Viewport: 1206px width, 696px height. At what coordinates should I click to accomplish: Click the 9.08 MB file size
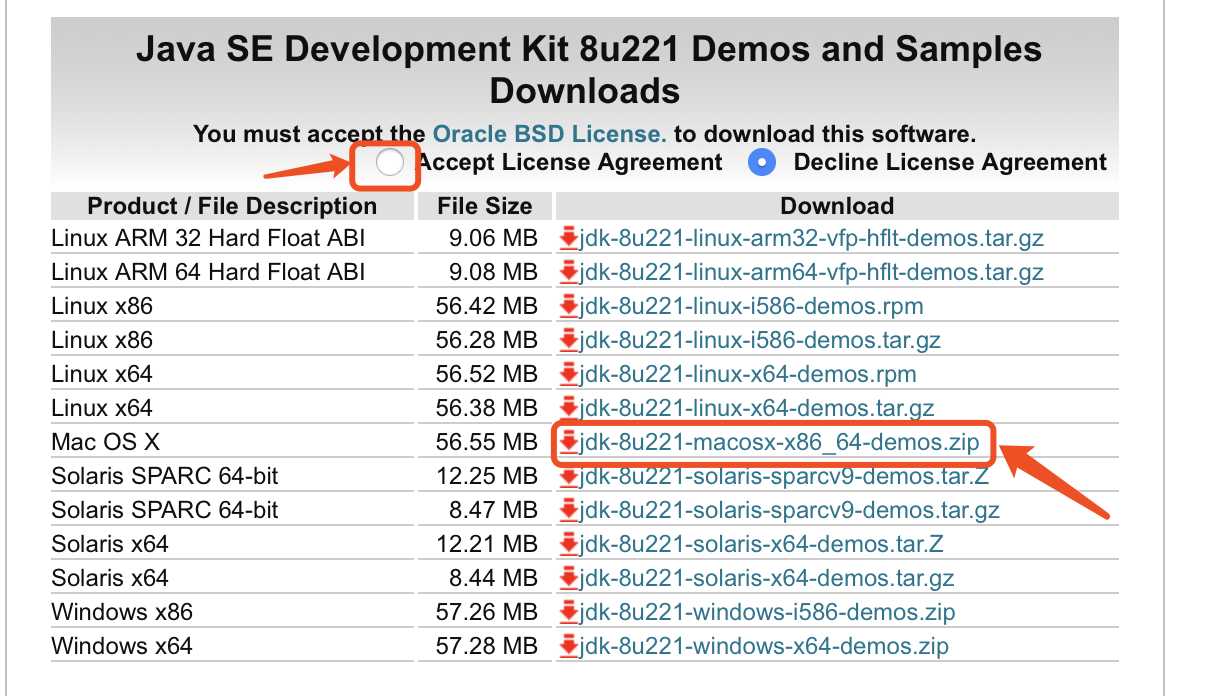[494, 272]
